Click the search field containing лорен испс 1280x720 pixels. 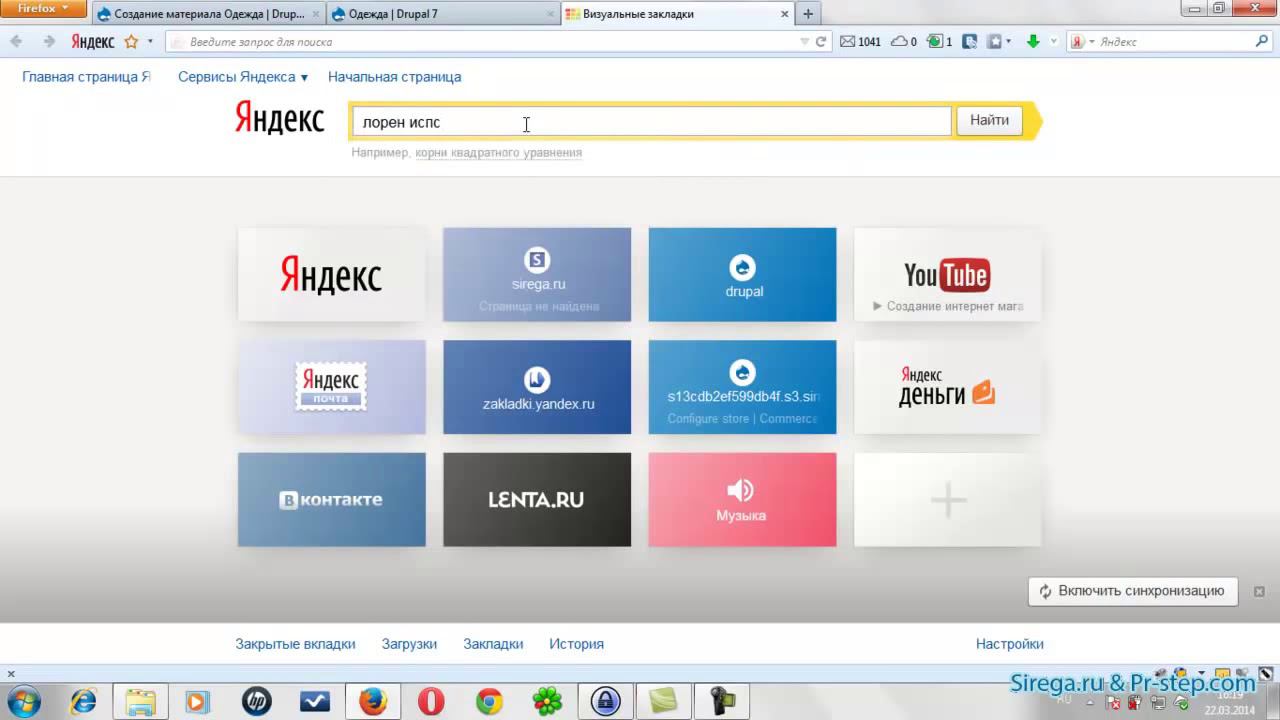click(651, 122)
